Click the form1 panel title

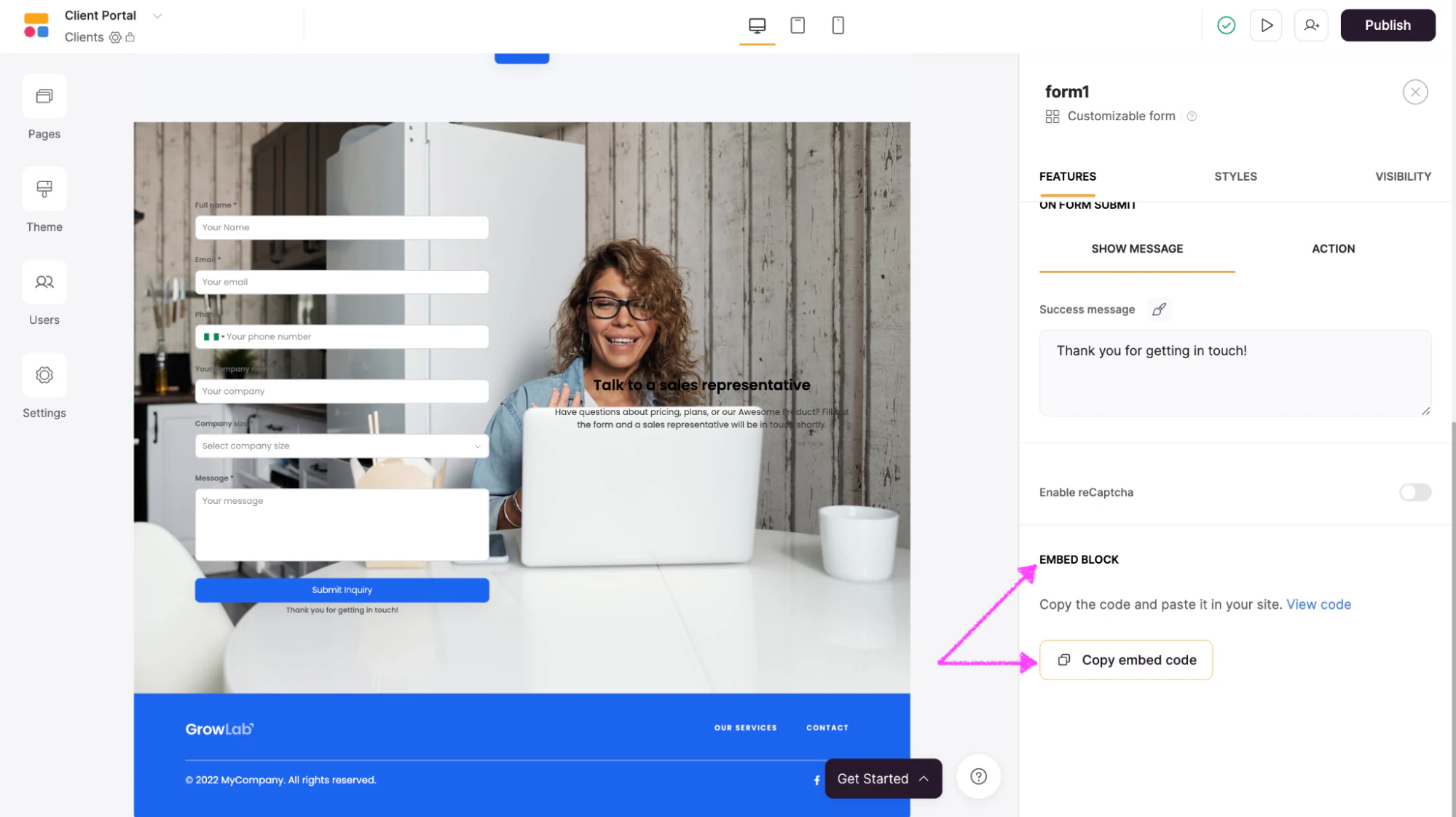click(x=1066, y=92)
